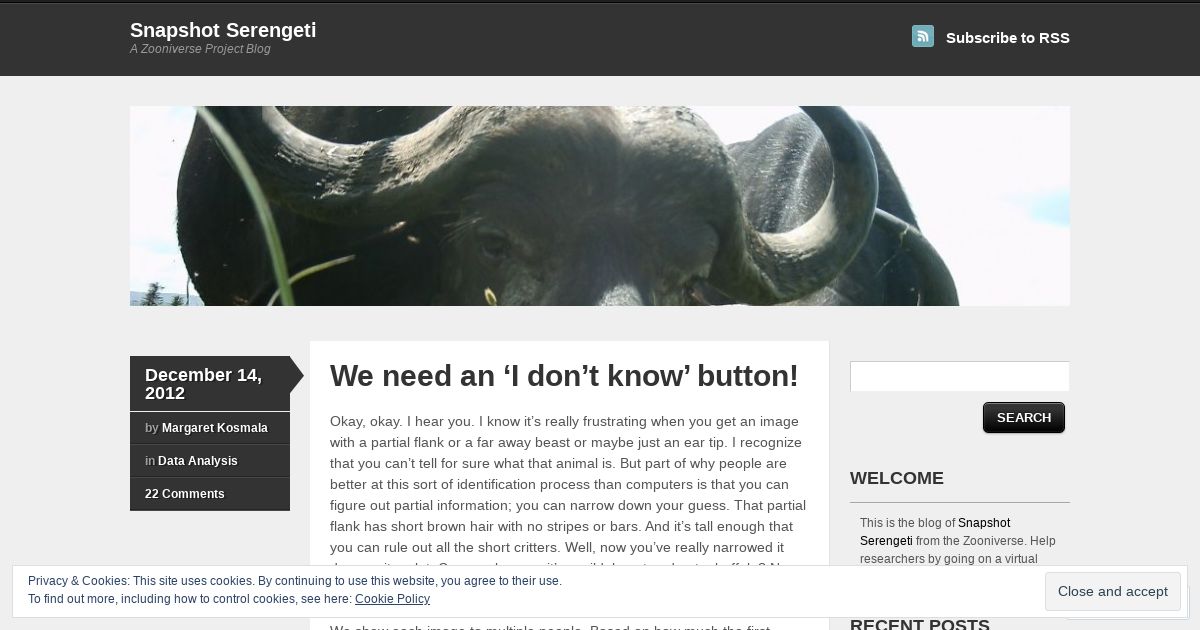Open author Margaret Kosmala's page

(x=215, y=428)
